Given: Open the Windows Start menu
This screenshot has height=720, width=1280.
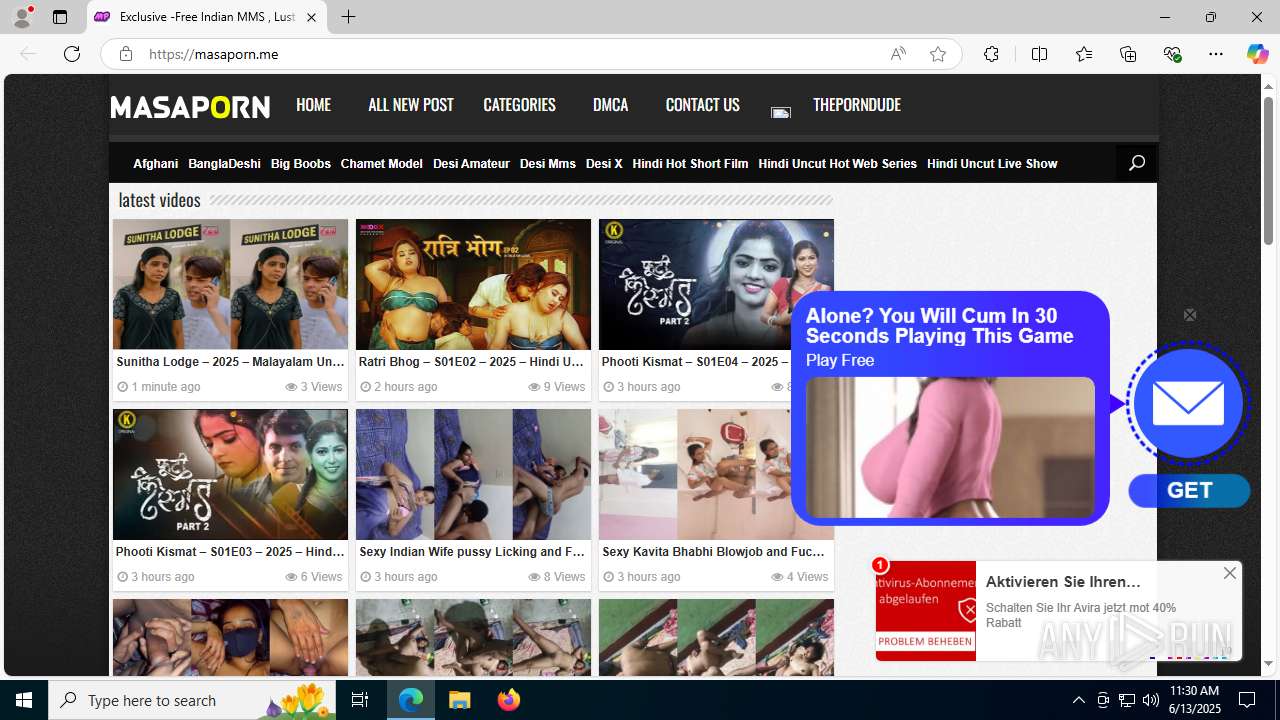Looking at the screenshot, I should tap(24, 700).
